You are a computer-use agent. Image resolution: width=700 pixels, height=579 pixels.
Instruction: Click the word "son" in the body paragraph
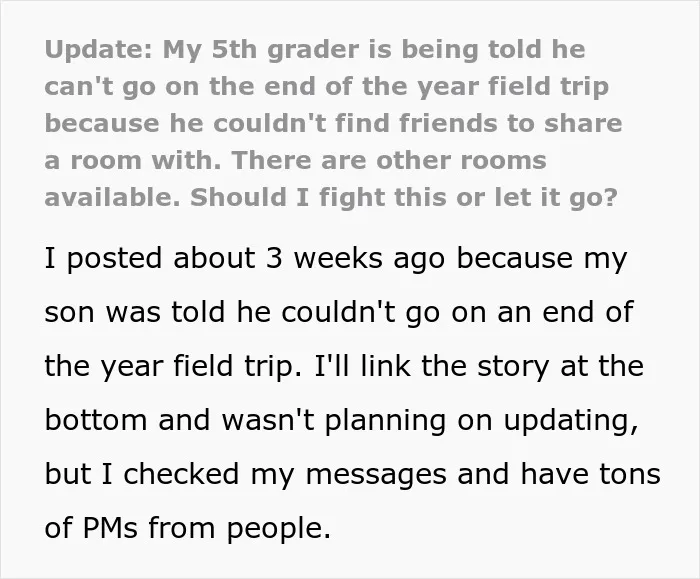click(69, 312)
